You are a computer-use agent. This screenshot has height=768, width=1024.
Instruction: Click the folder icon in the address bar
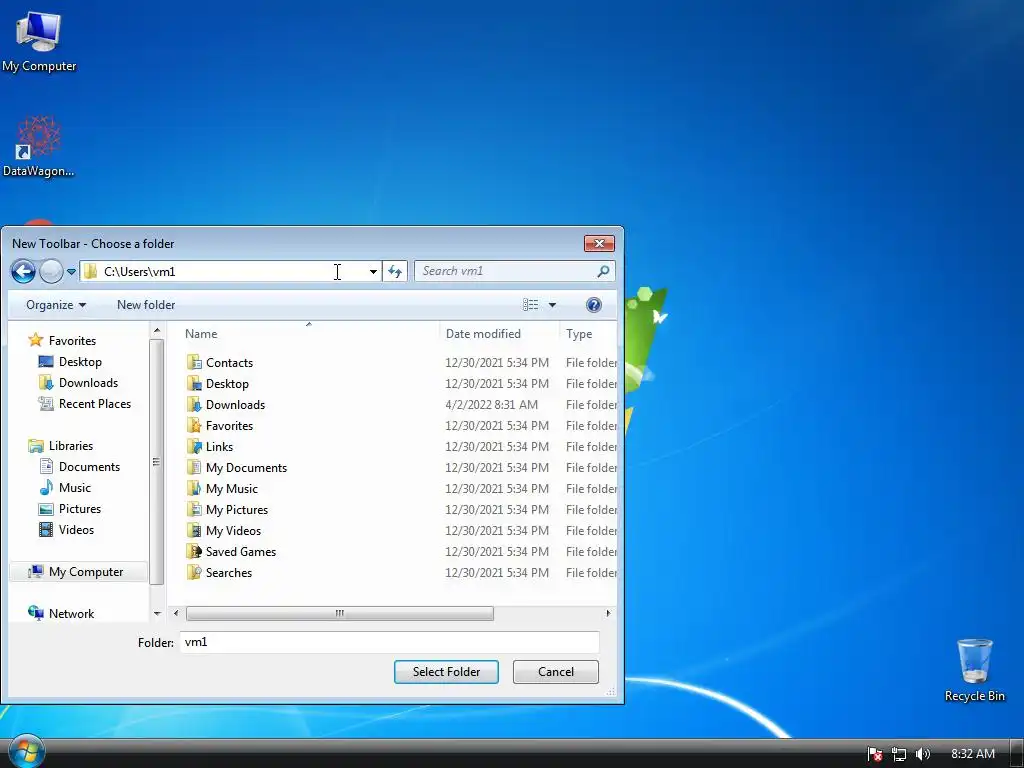point(91,271)
